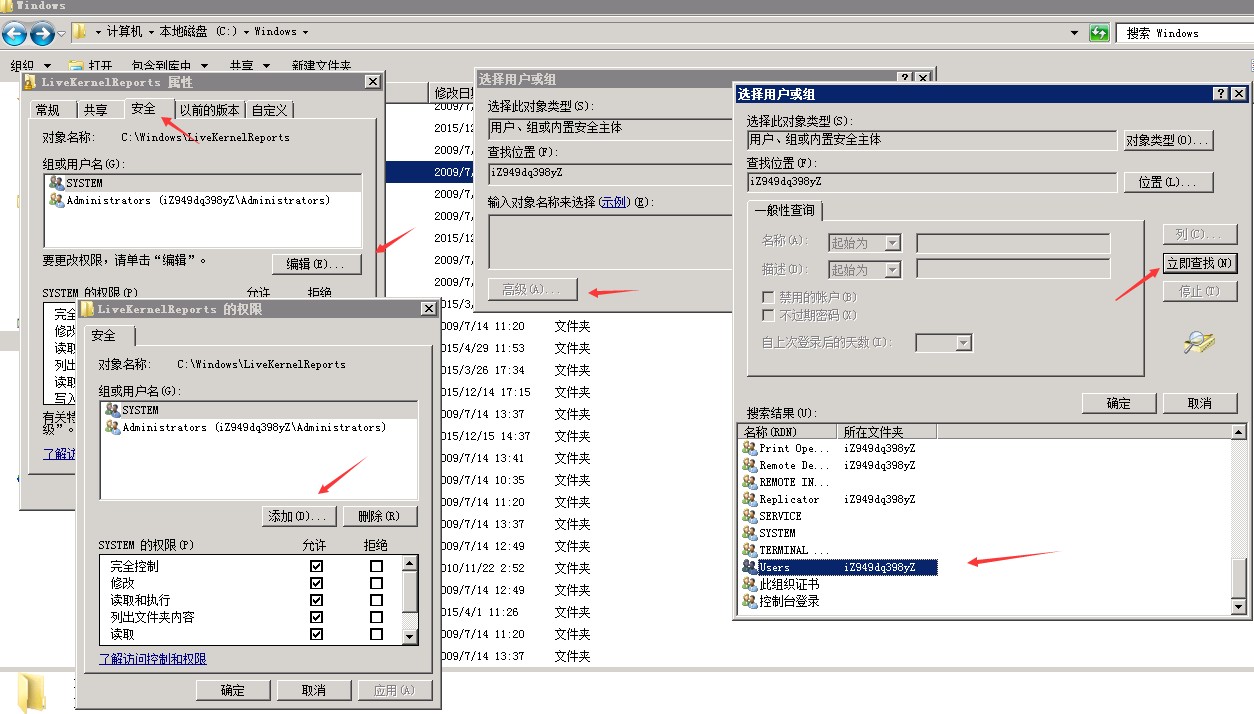
Task: Expand the 描述 起始为 combo box
Action: [893, 270]
